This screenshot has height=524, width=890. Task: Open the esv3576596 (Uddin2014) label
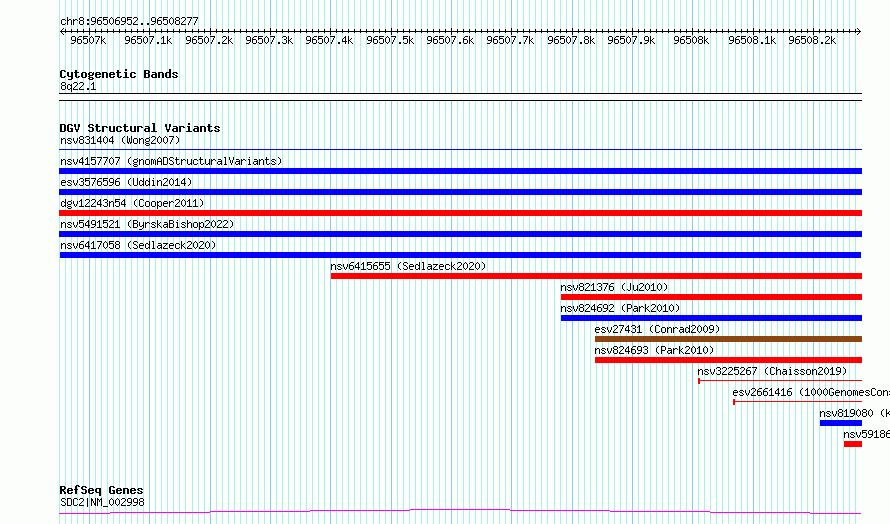tap(126, 182)
